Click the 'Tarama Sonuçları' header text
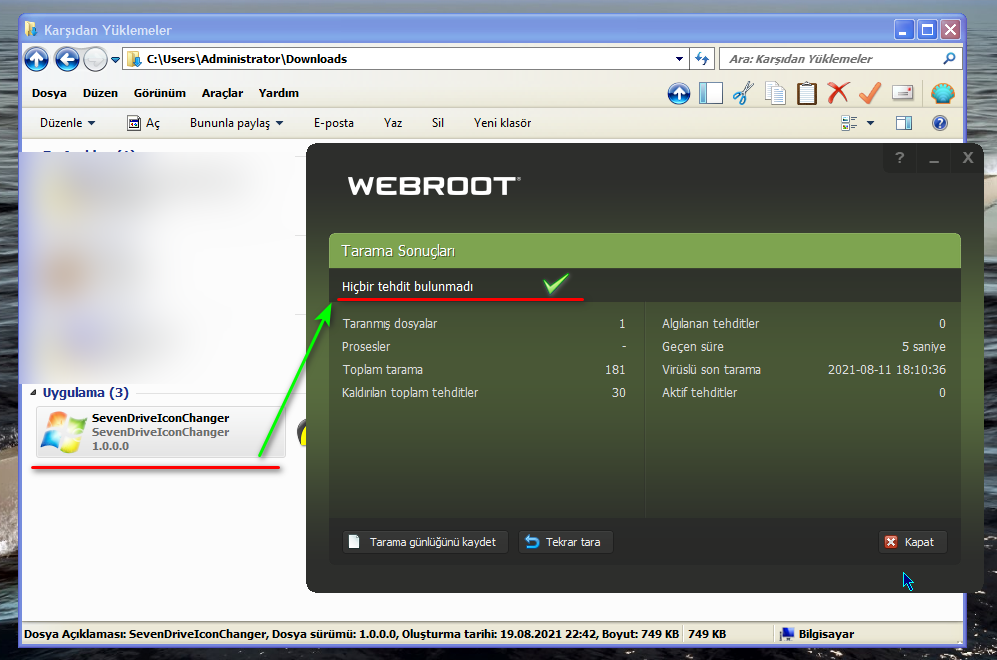 [398, 251]
